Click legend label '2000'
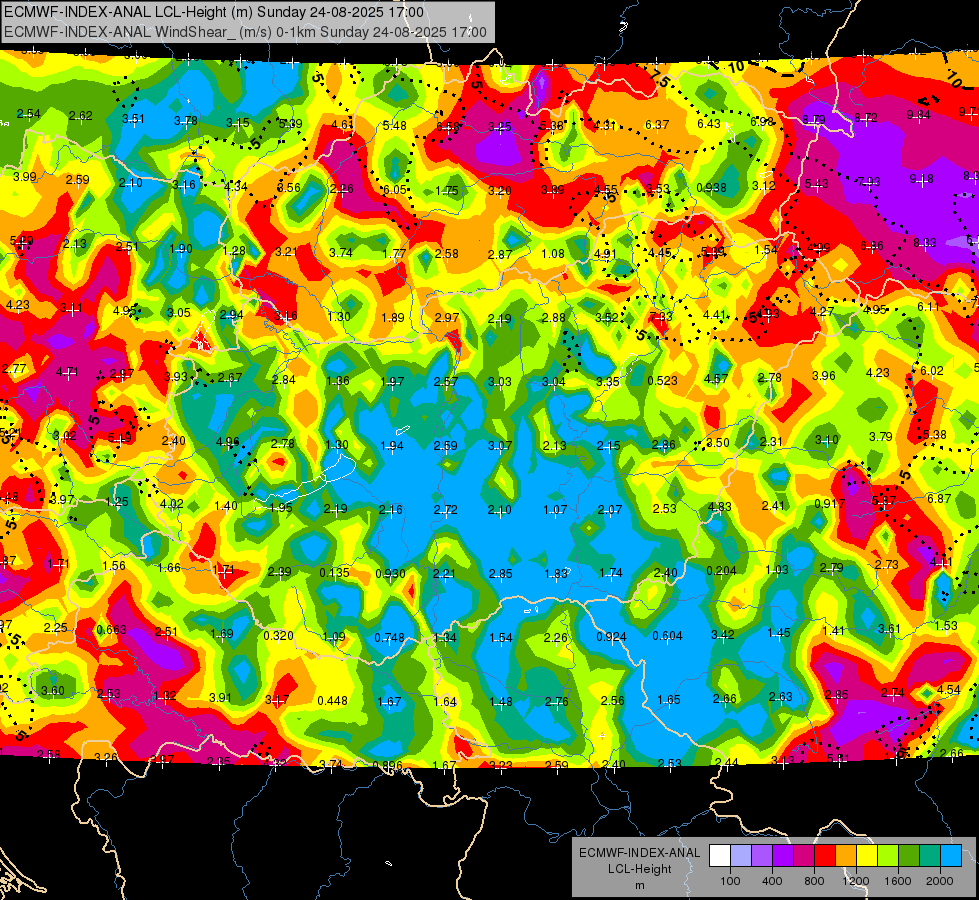 (939, 881)
